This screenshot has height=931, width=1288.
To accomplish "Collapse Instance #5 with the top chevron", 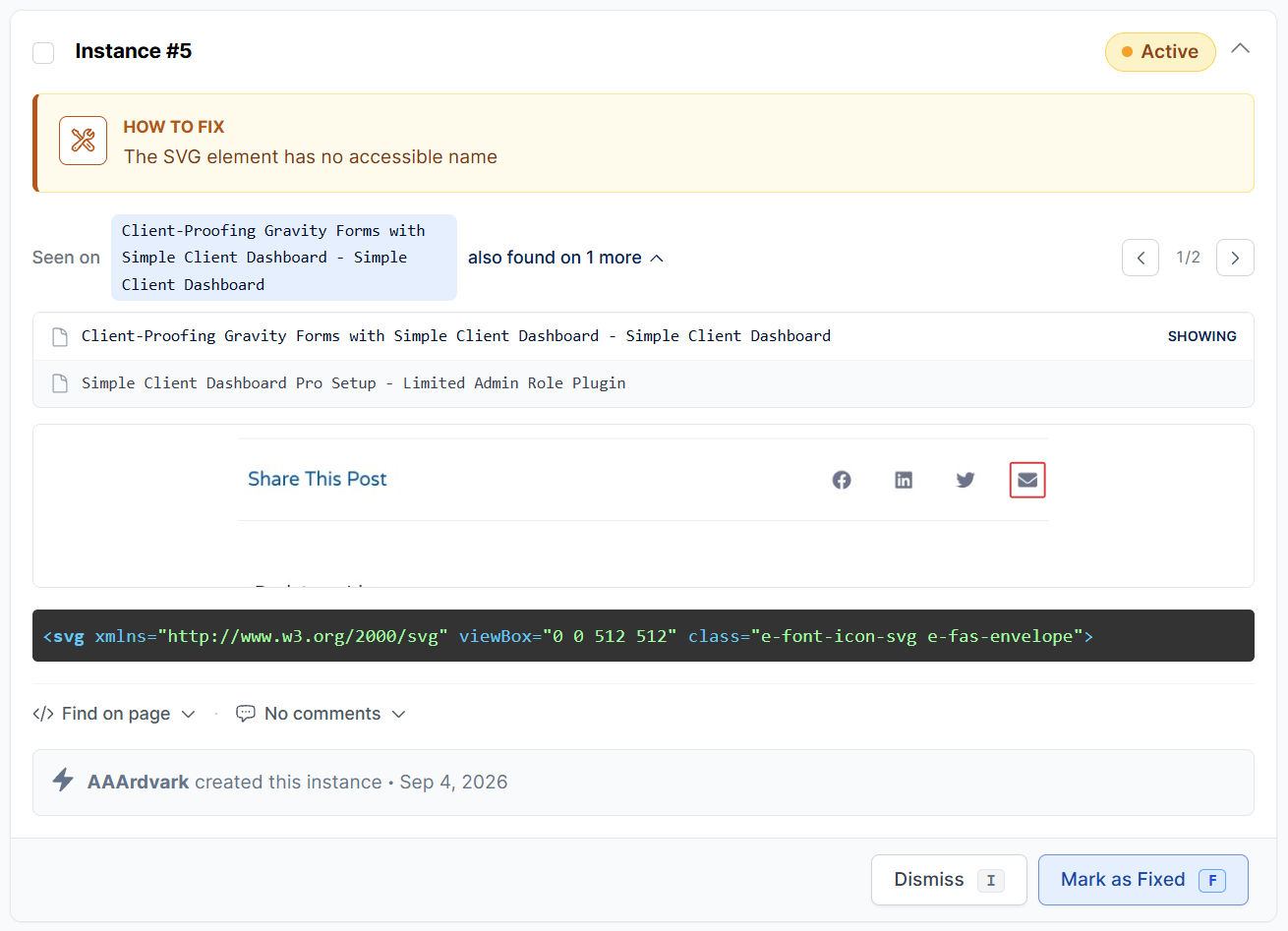I will [1241, 49].
